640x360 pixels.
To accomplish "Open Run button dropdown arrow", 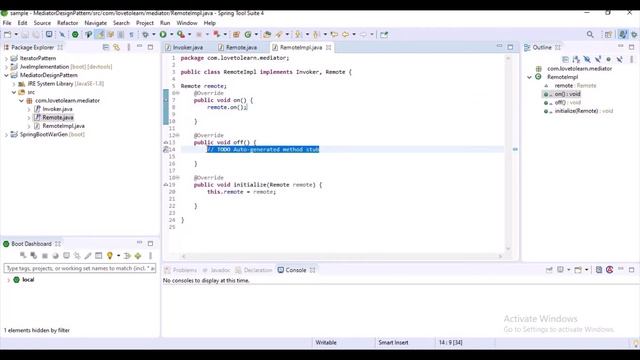I will coord(171,35).
